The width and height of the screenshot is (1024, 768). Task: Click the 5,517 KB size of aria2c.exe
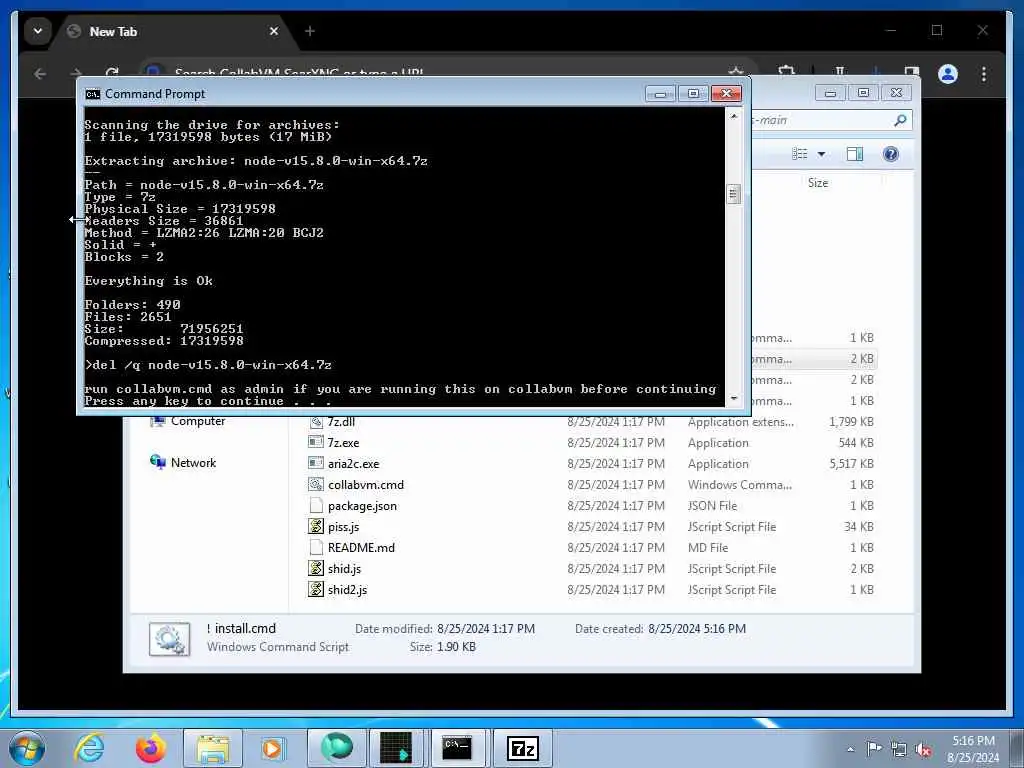tap(851, 464)
